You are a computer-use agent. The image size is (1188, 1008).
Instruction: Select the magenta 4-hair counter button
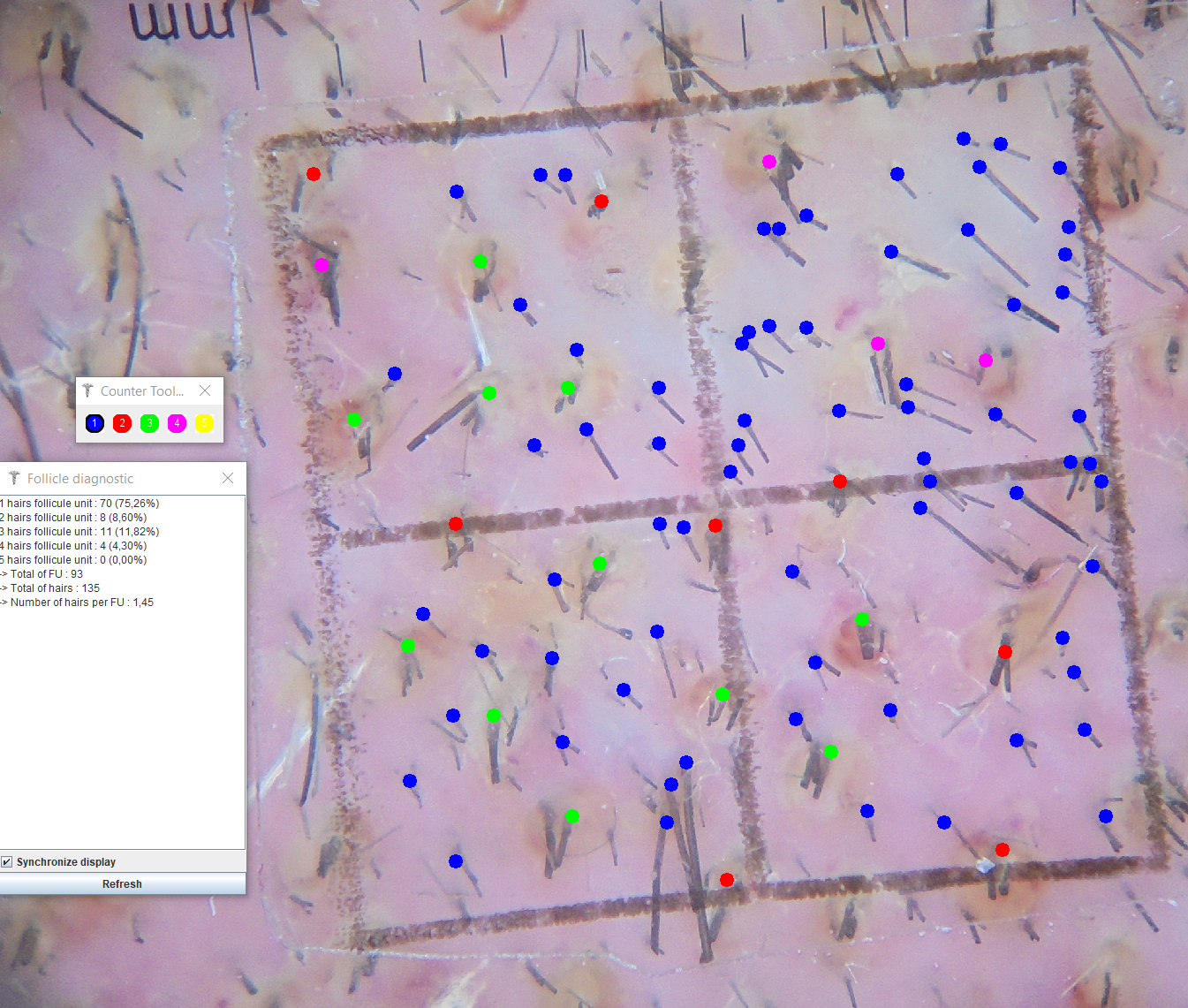pos(177,423)
